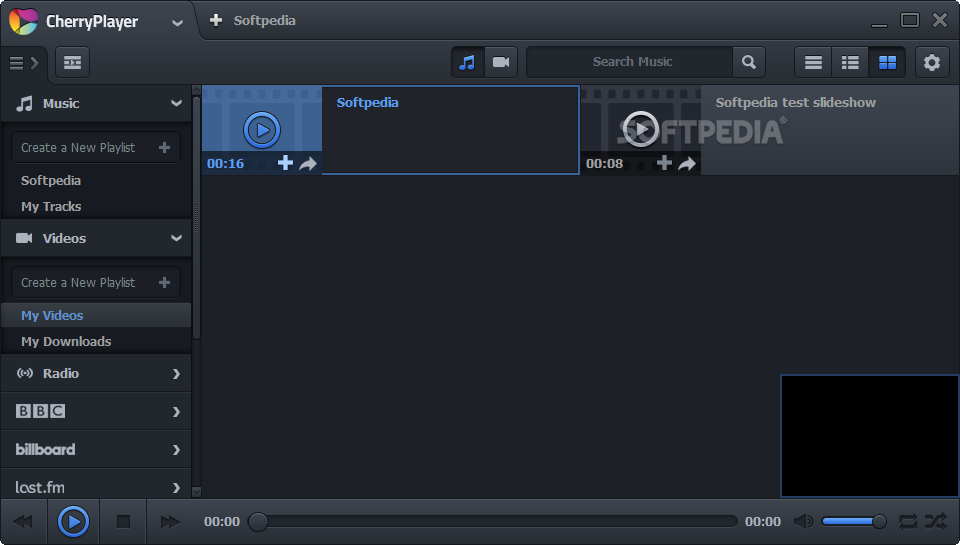The width and height of the screenshot is (960, 545).
Task: Open the Softpedia music playlist
Action: pyautogui.click(x=51, y=181)
